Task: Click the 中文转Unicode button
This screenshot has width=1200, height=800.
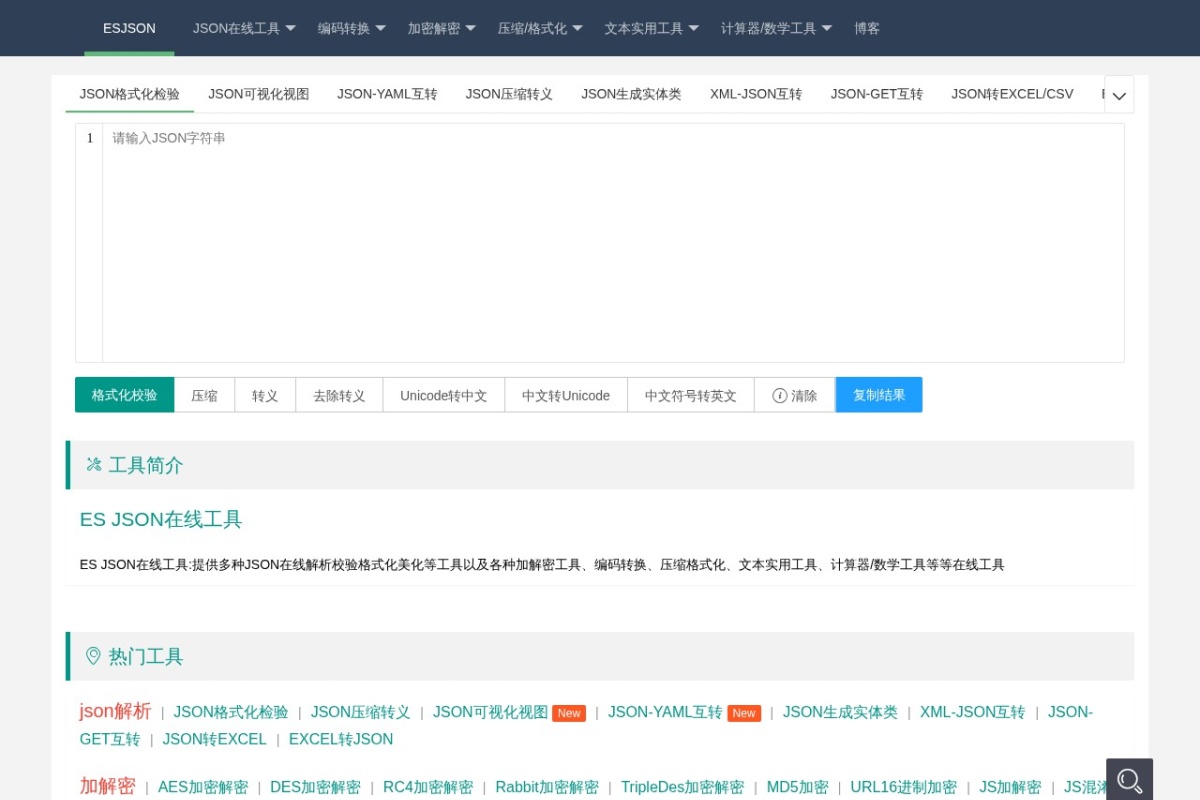Action: click(566, 395)
